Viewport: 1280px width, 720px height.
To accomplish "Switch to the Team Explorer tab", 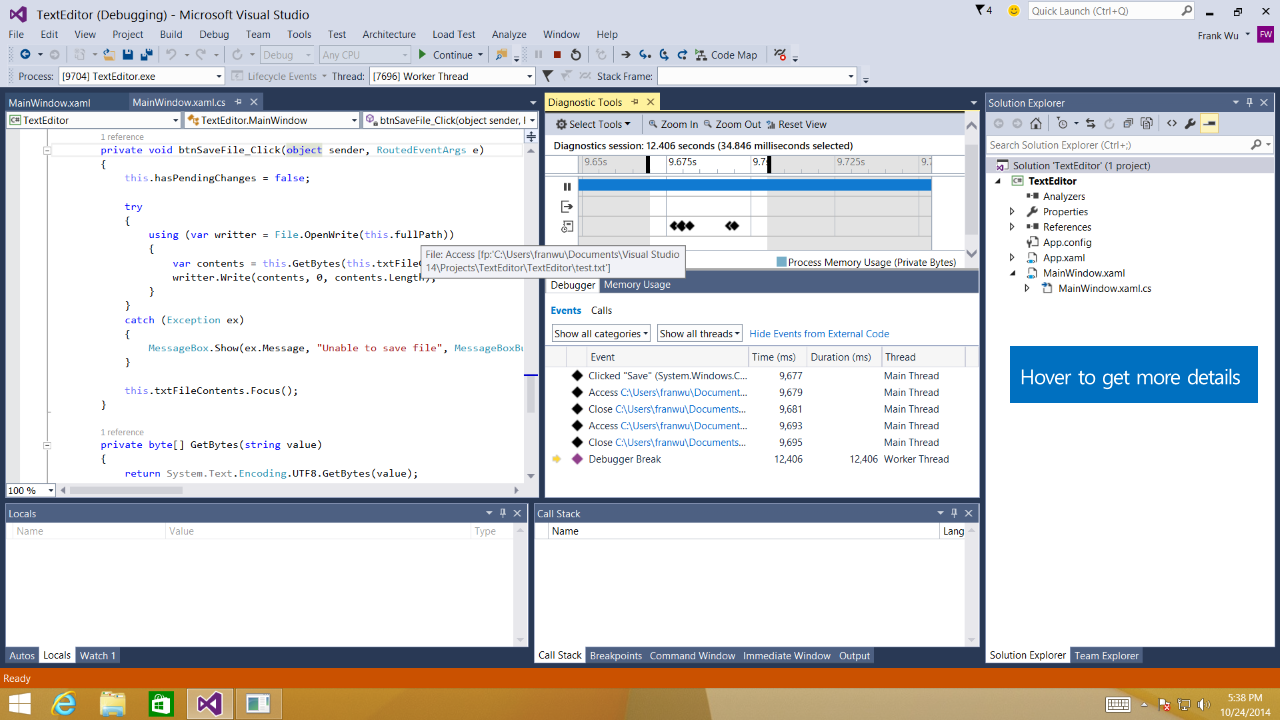I will click(1106, 656).
